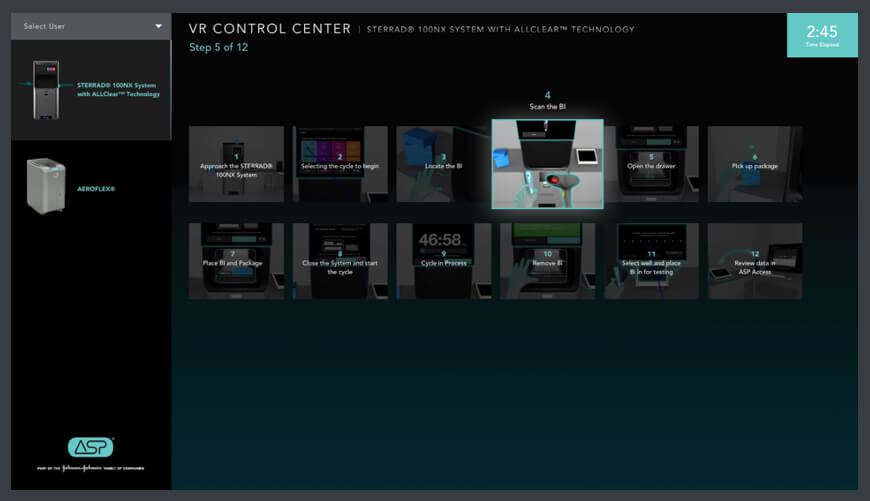Select the AEROFLEX device image
Screen dimensions: 870x501
(46, 186)
